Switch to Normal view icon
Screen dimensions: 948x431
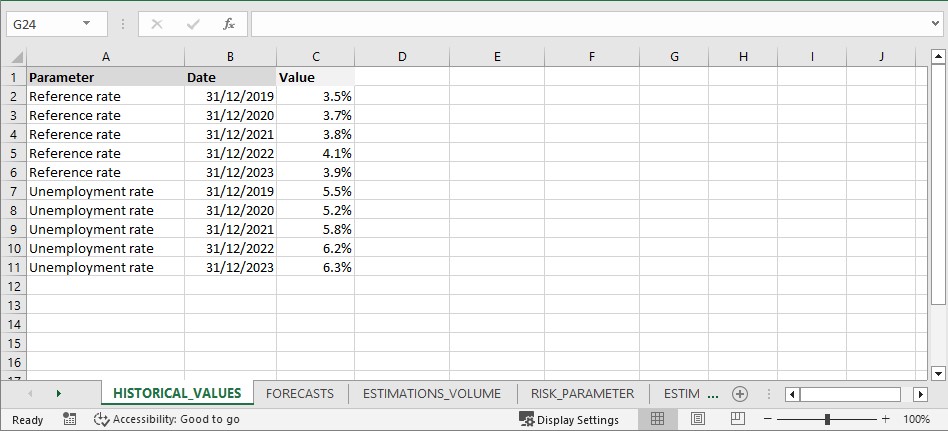pyautogui.click(x=657, y=418)
